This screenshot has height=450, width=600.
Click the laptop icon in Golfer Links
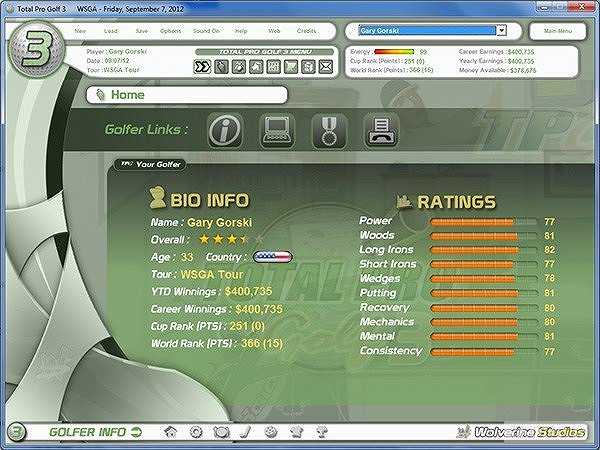click(277, 130)
